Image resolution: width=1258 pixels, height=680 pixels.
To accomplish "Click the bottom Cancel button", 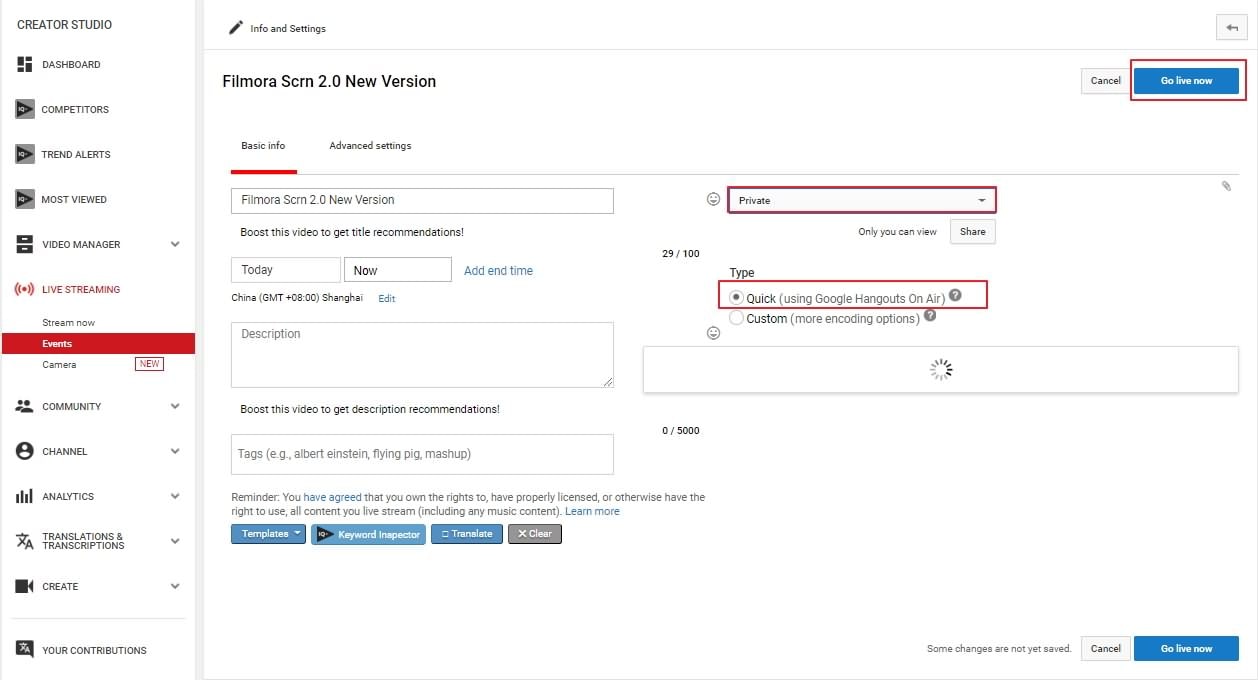I will click(x=1105, y=649).
